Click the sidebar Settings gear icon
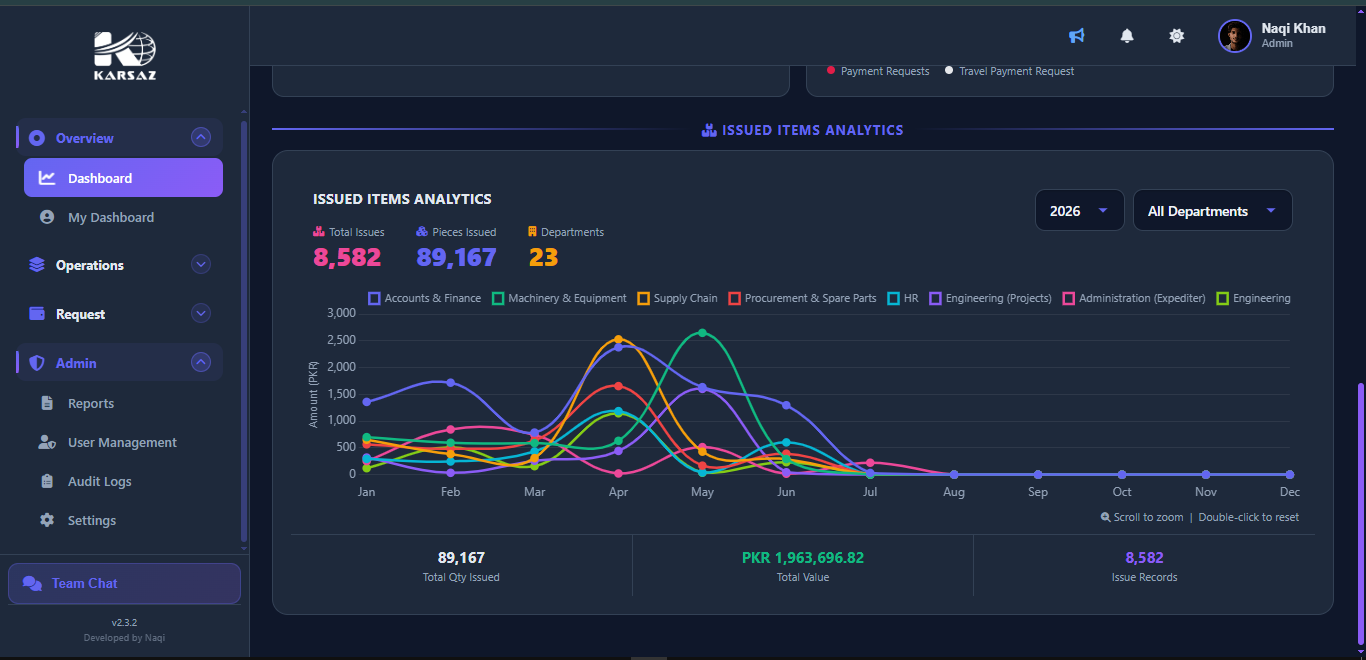The width and height of the screenshot is (1366, 660). pyautogui.click(x=47, y=520)
